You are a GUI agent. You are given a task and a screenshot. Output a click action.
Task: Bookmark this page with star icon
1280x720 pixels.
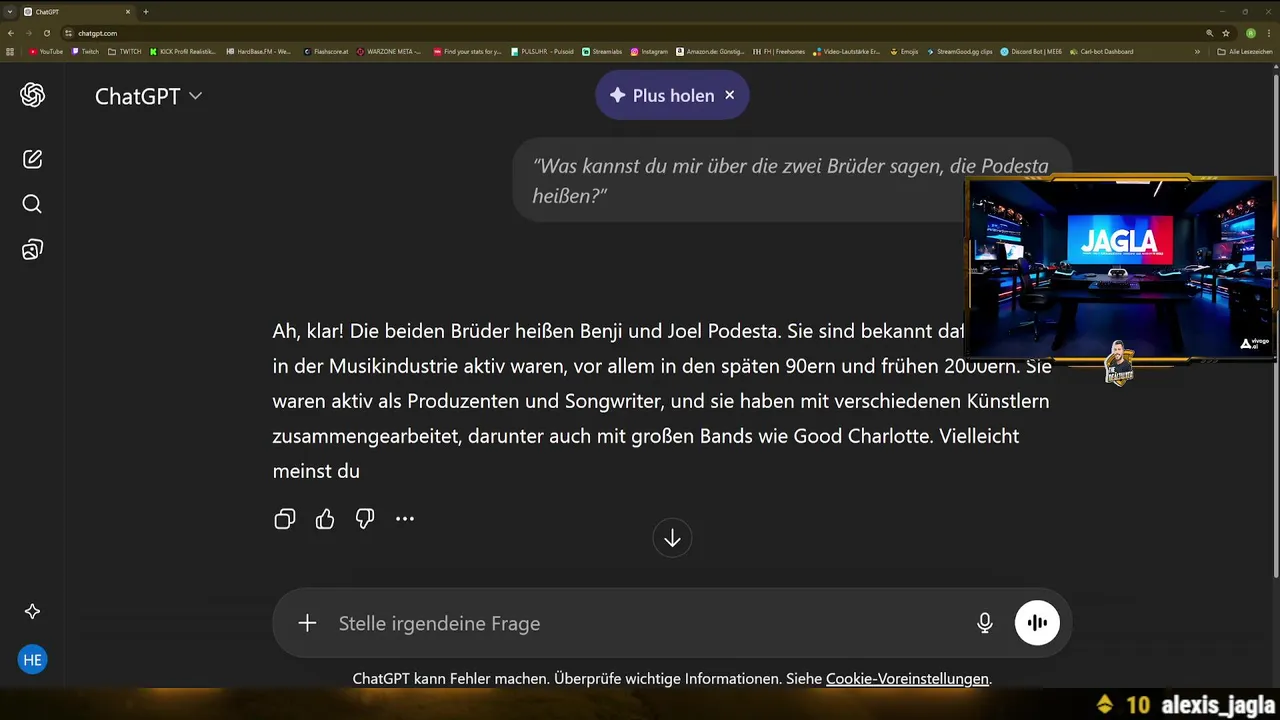coord(1226,33)
